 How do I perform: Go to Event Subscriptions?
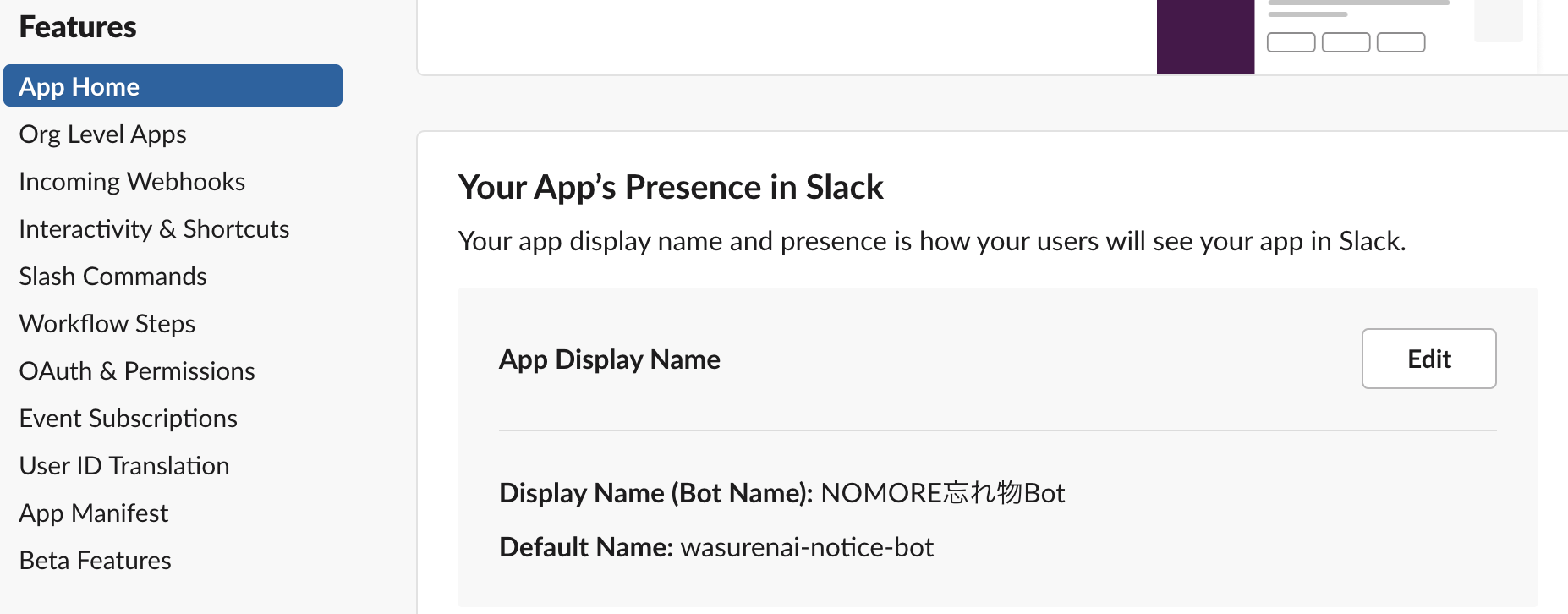(128, 419)
